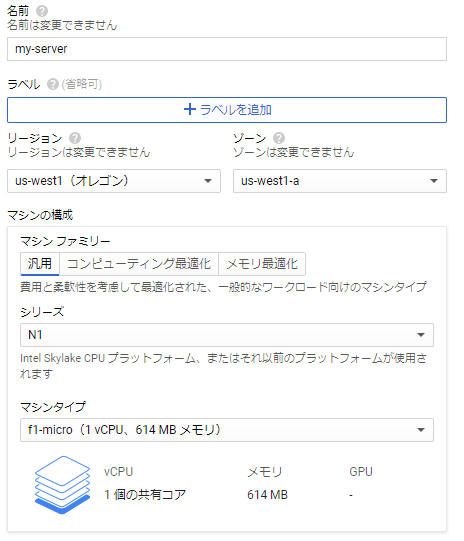Image resolution: width=464 pixels, height=541 pixels.
Task: Click the help icon beside ゾーン
Action: click(x=279, y=138)
